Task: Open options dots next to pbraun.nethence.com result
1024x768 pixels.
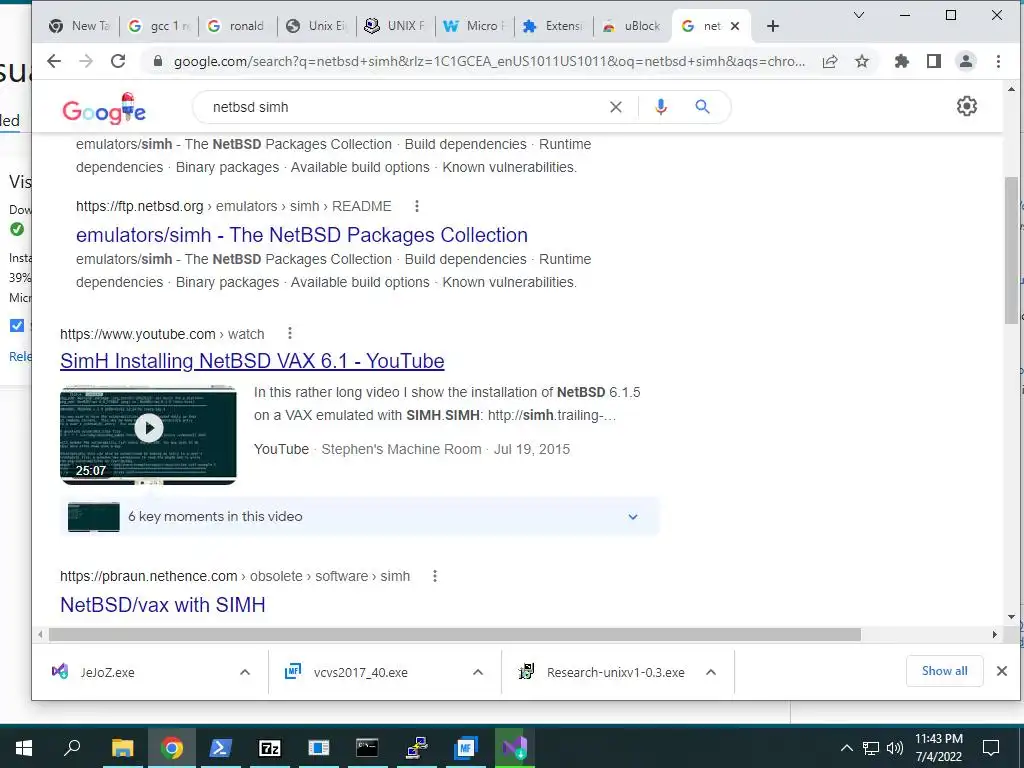Action: [x=435, y=576]
